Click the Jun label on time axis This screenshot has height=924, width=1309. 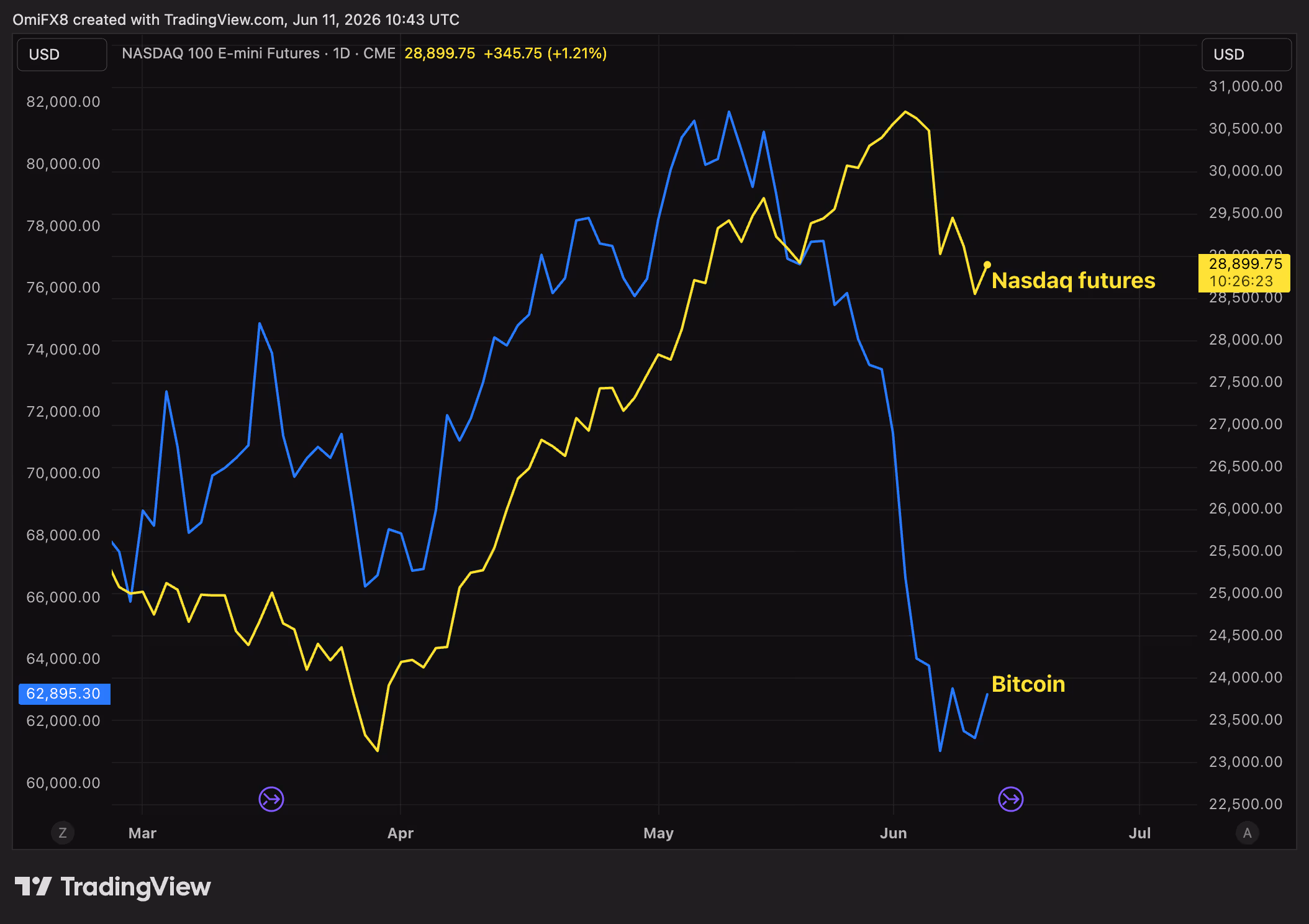click(894, 833)
